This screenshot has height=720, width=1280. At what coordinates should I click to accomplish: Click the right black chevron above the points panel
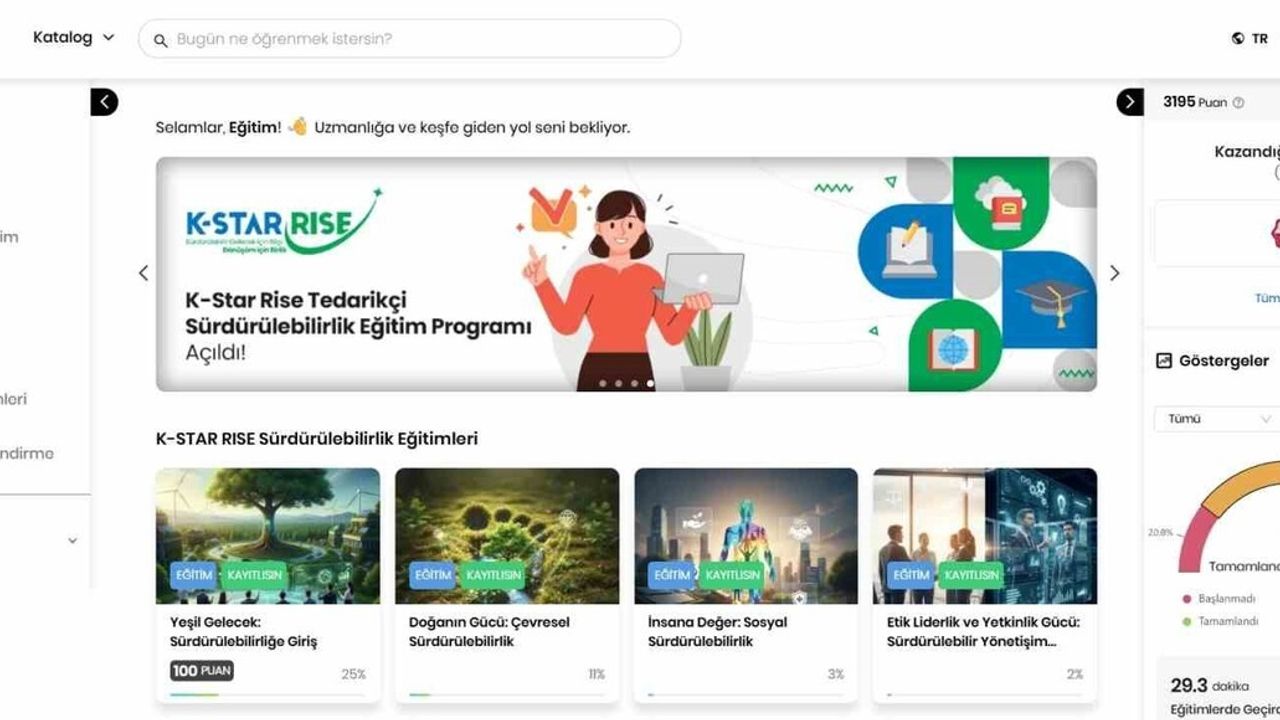(1131, 101)
